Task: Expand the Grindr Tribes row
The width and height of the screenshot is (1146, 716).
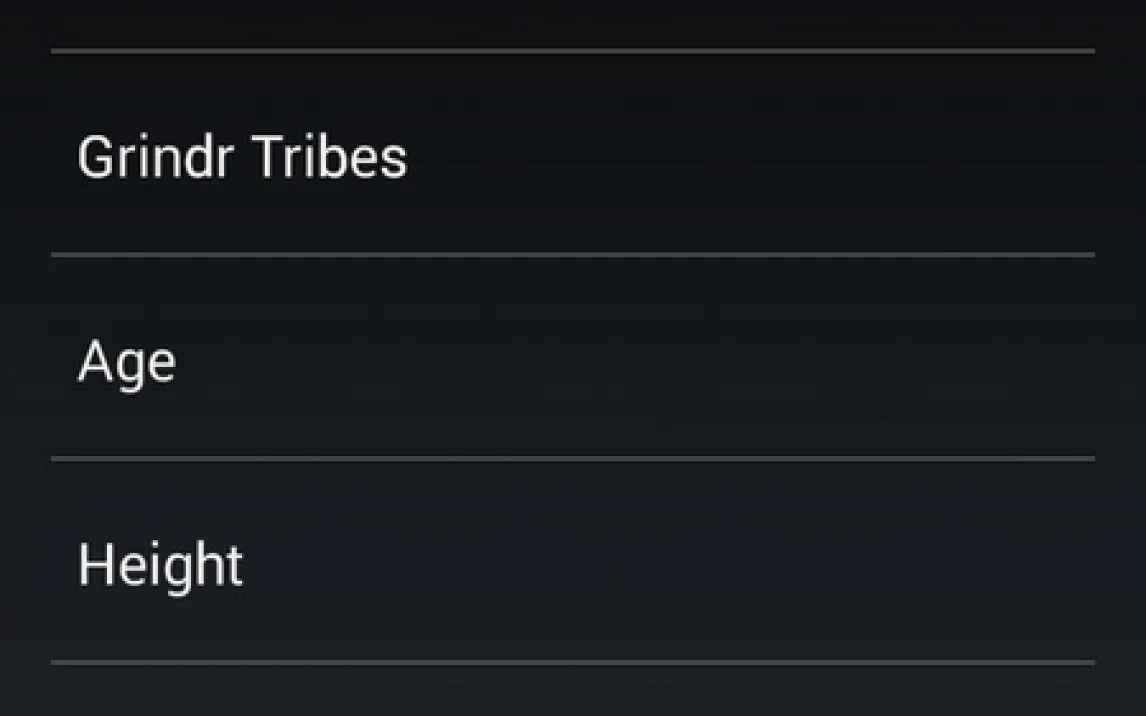Action: (572, 154)
